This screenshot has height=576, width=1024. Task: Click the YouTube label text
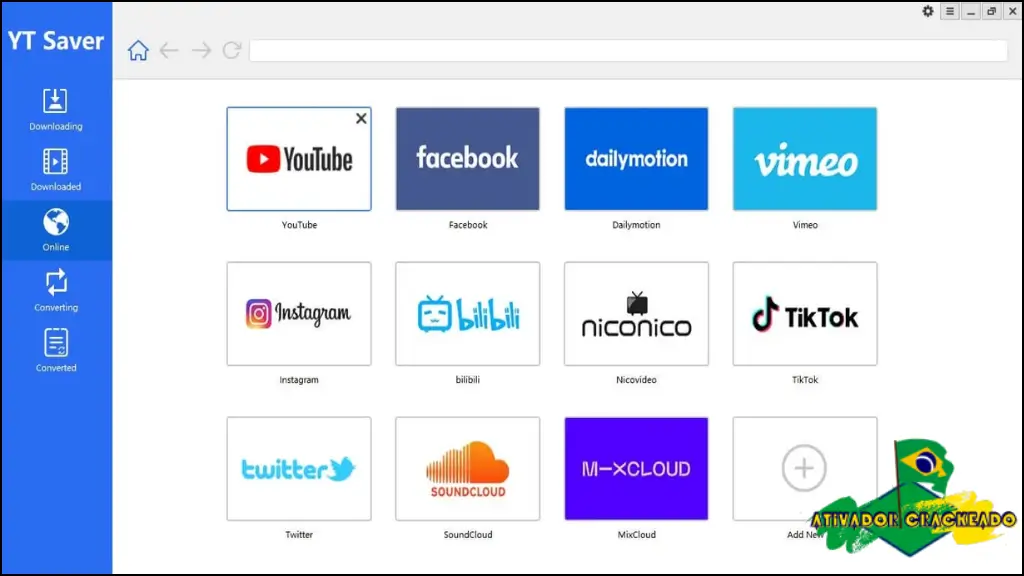[299, 225]
